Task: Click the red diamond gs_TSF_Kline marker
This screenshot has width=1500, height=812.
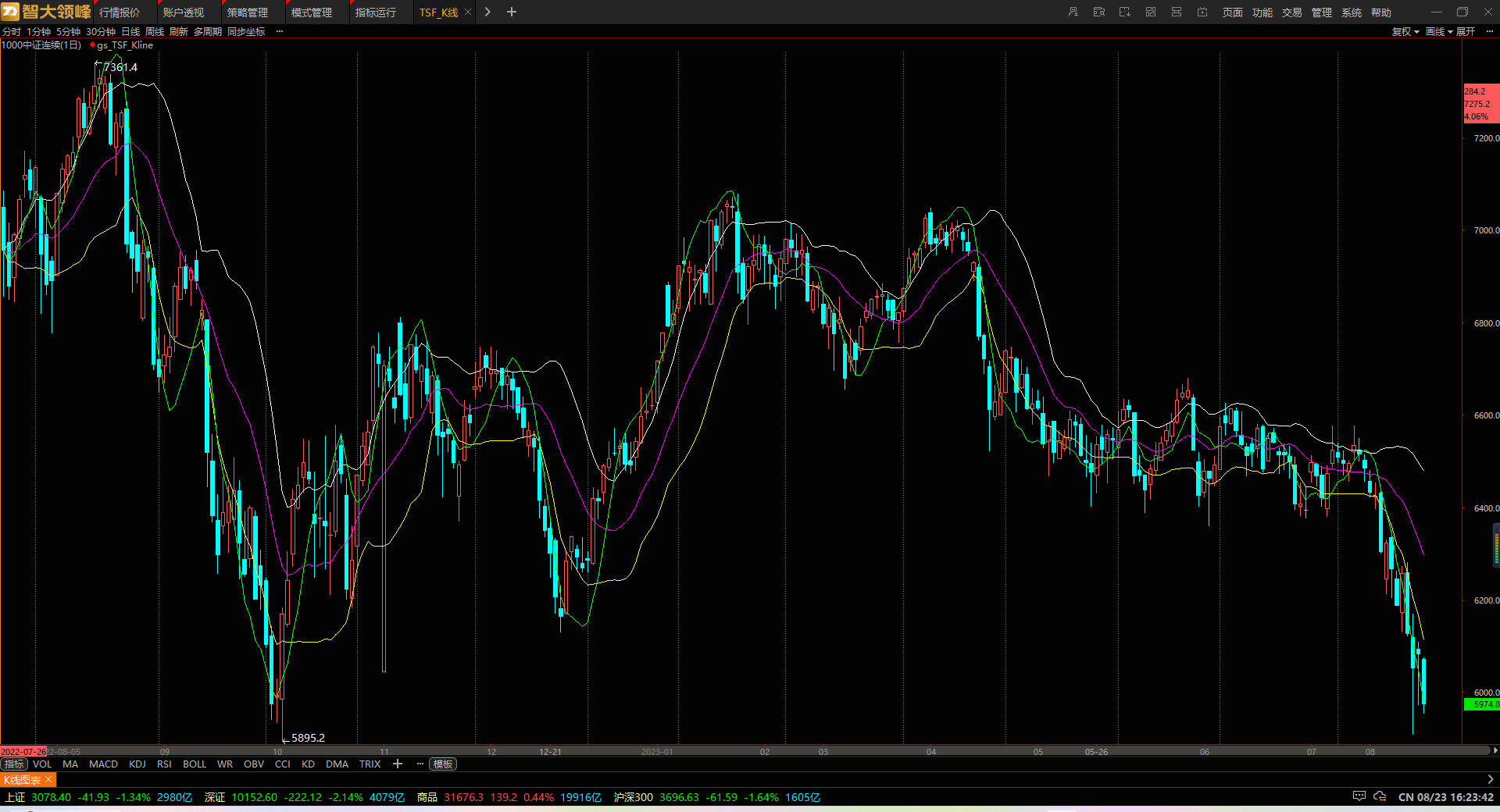Action: [92, 45]
